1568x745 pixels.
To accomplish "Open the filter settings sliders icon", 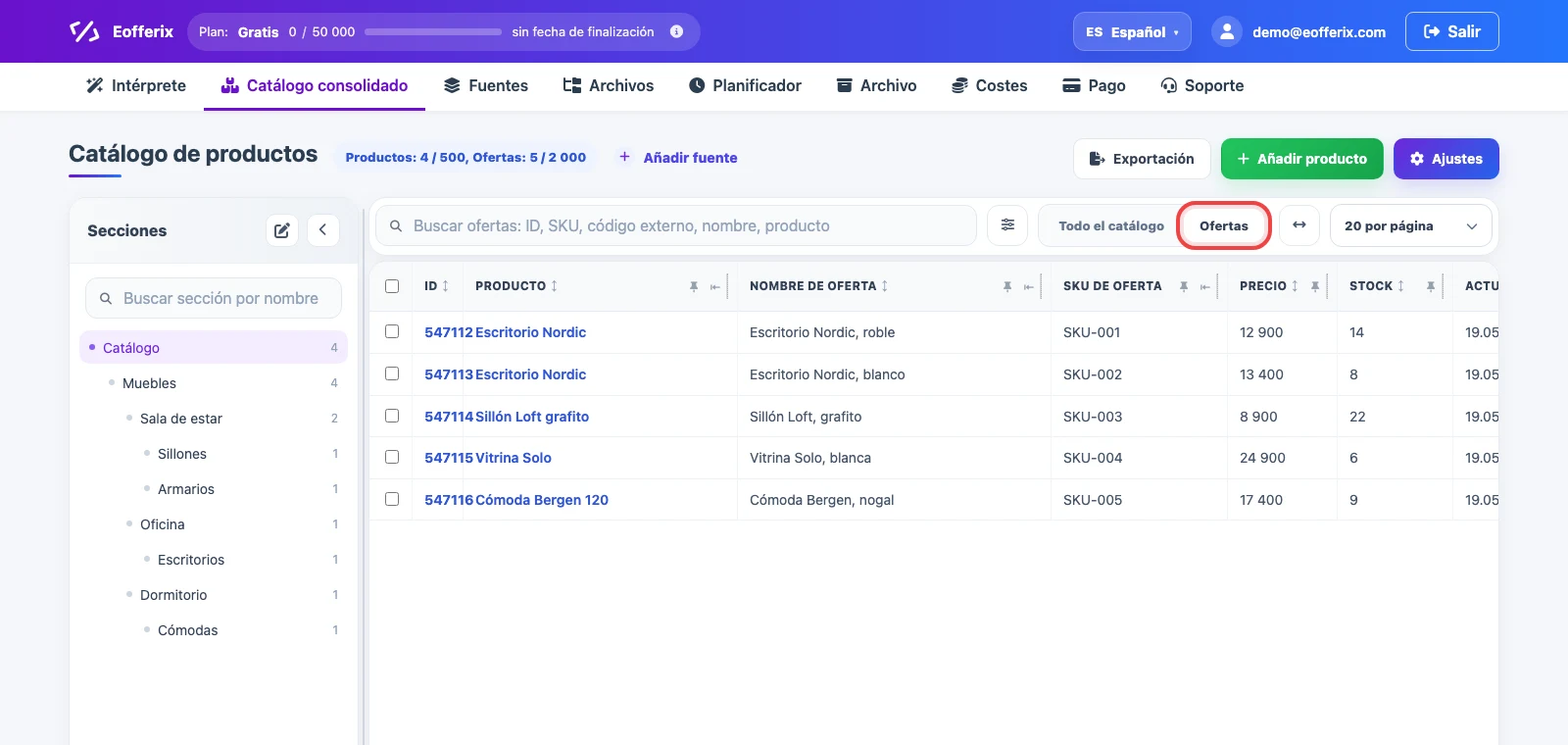I will coord(1007,225).
